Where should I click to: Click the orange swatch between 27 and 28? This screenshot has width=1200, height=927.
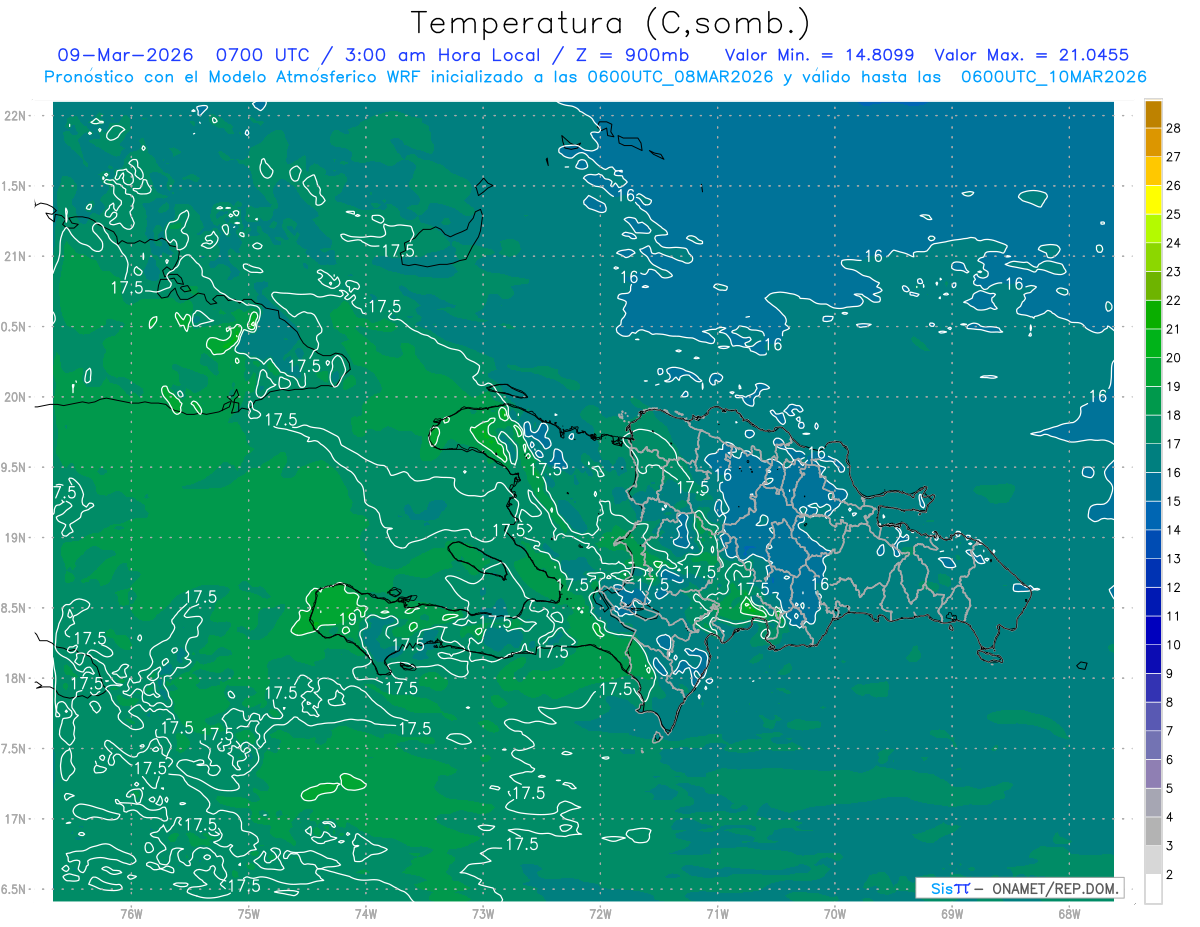[1153, 142]
